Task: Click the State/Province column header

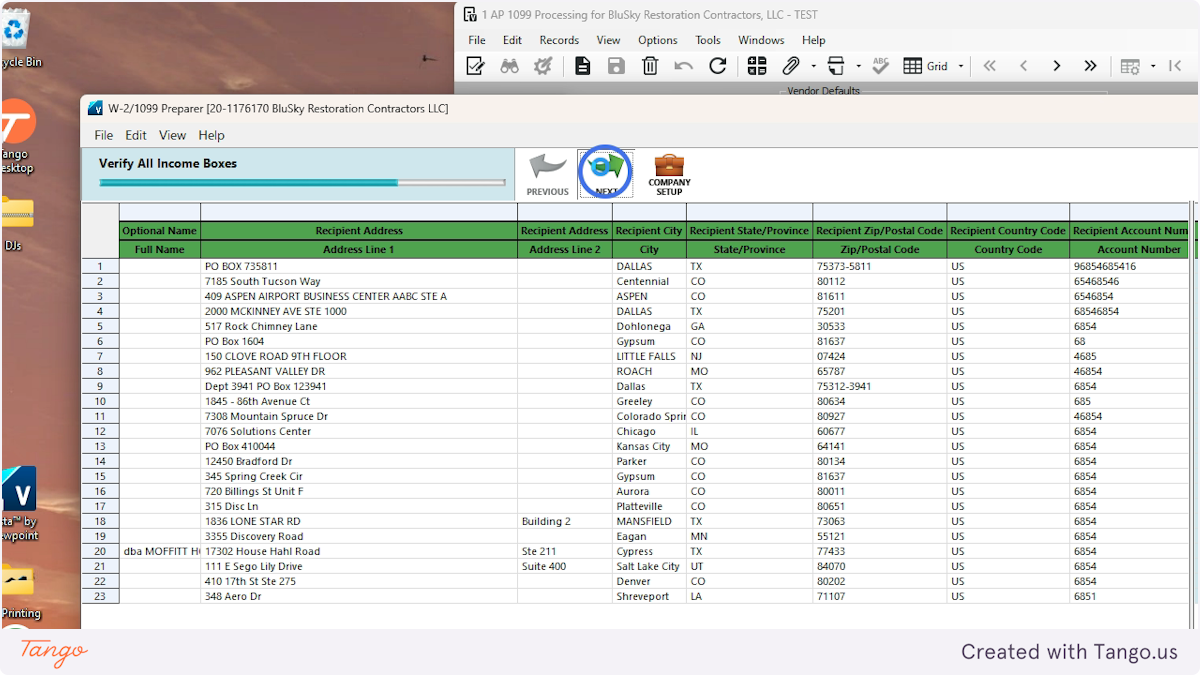Action: click(750, 250)
